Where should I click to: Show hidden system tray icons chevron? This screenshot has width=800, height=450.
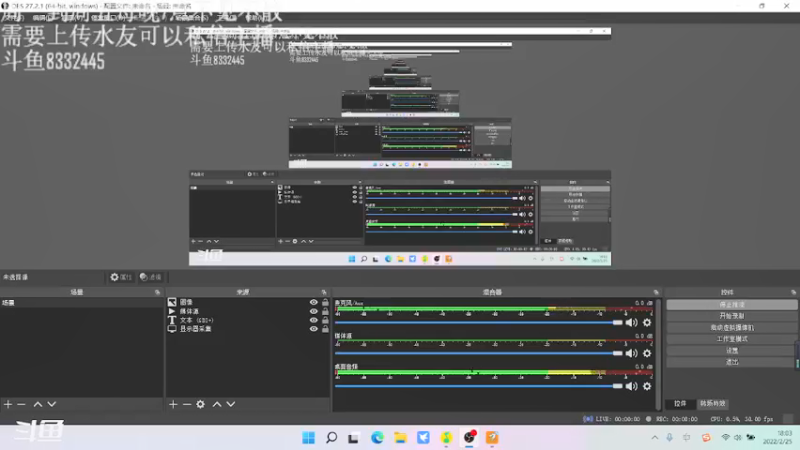pyautogui.click(x=655, y=438)
